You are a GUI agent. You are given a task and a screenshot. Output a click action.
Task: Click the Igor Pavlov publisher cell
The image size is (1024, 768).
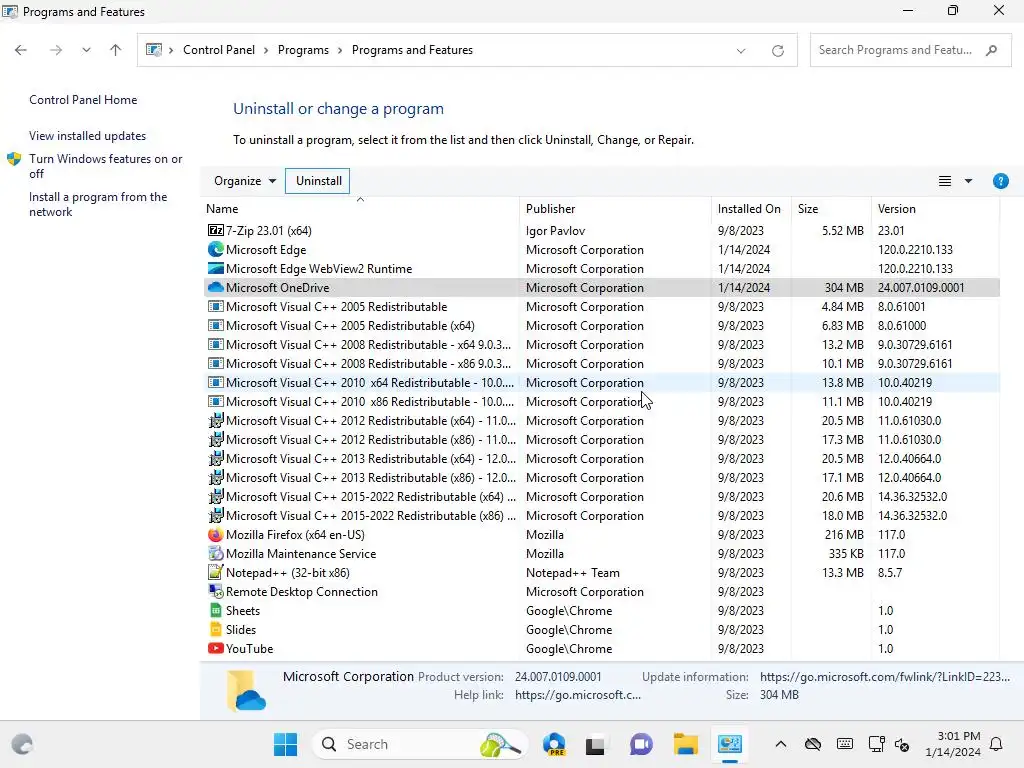(x=555, y=231)
